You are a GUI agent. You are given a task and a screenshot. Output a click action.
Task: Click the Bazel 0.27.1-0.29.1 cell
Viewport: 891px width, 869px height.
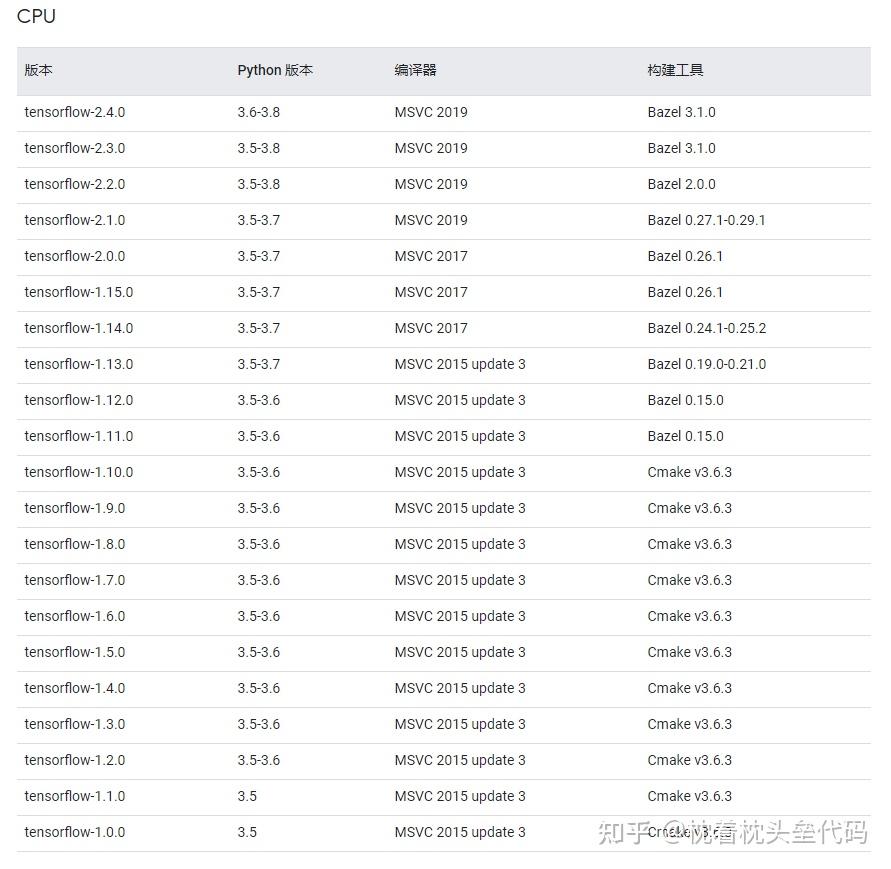coord(704,220)
